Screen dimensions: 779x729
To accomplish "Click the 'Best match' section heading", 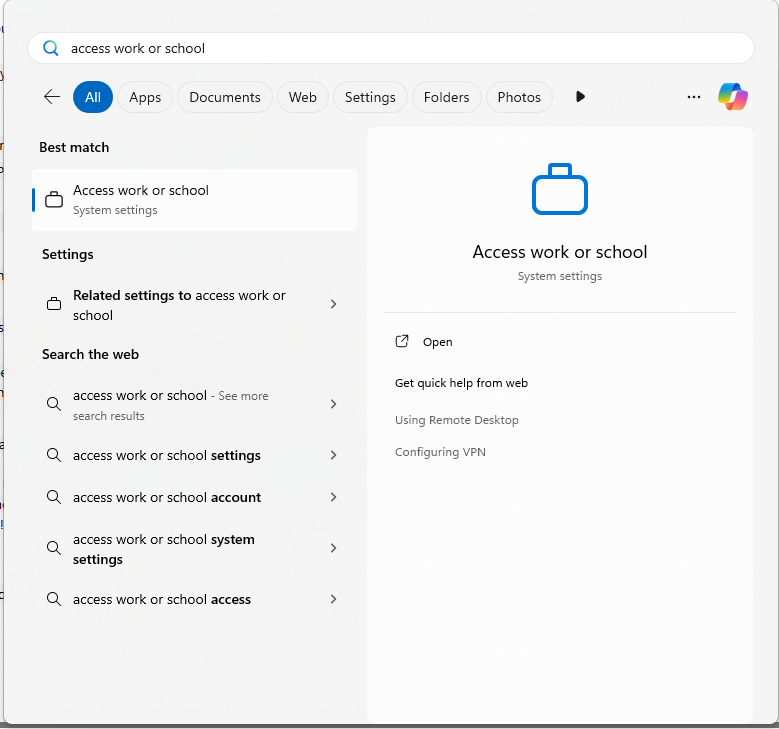I will pyautogui.click(x=74, y=147).
